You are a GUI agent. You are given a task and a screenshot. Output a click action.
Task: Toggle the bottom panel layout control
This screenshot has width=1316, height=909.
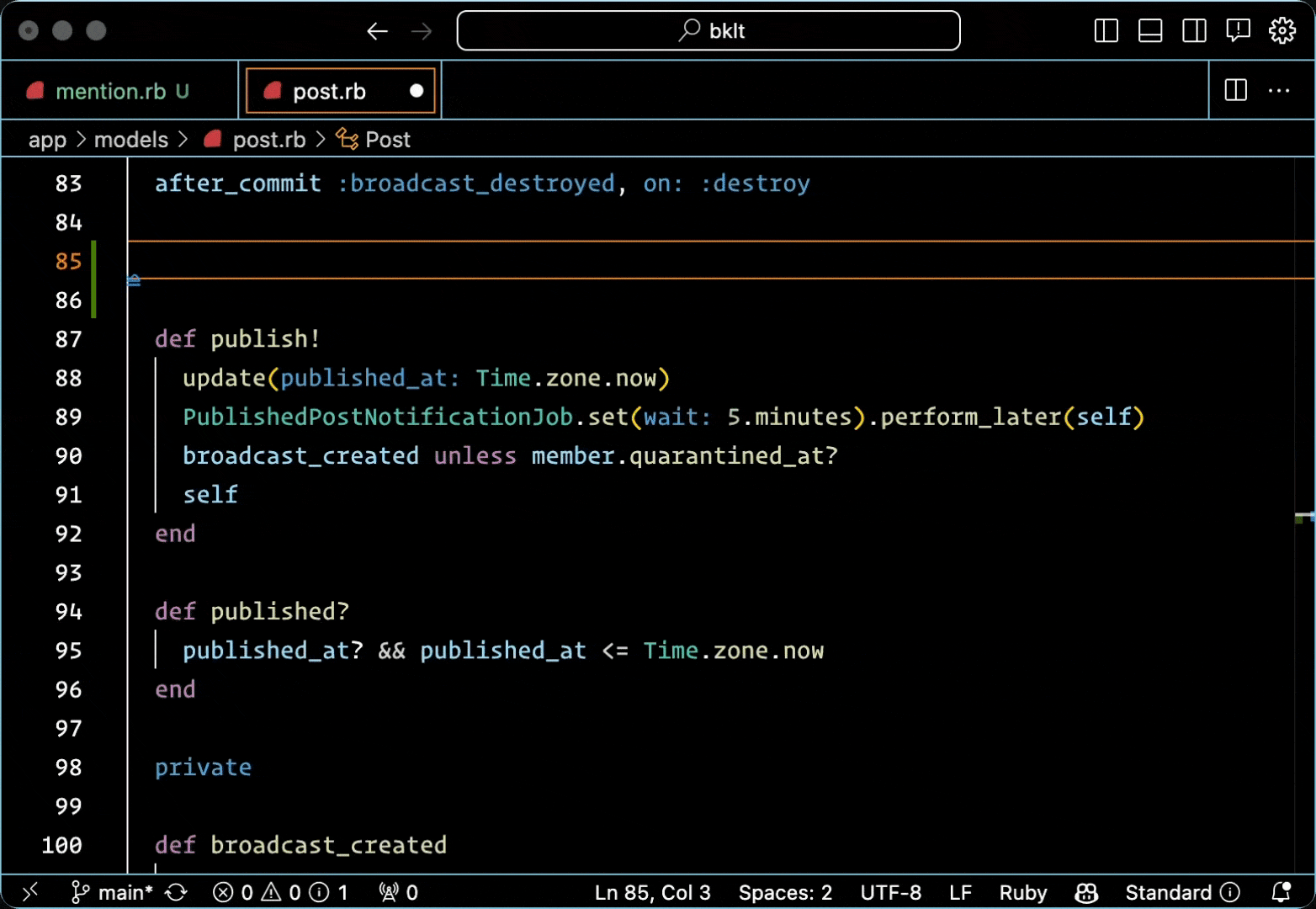[1149, 30]
